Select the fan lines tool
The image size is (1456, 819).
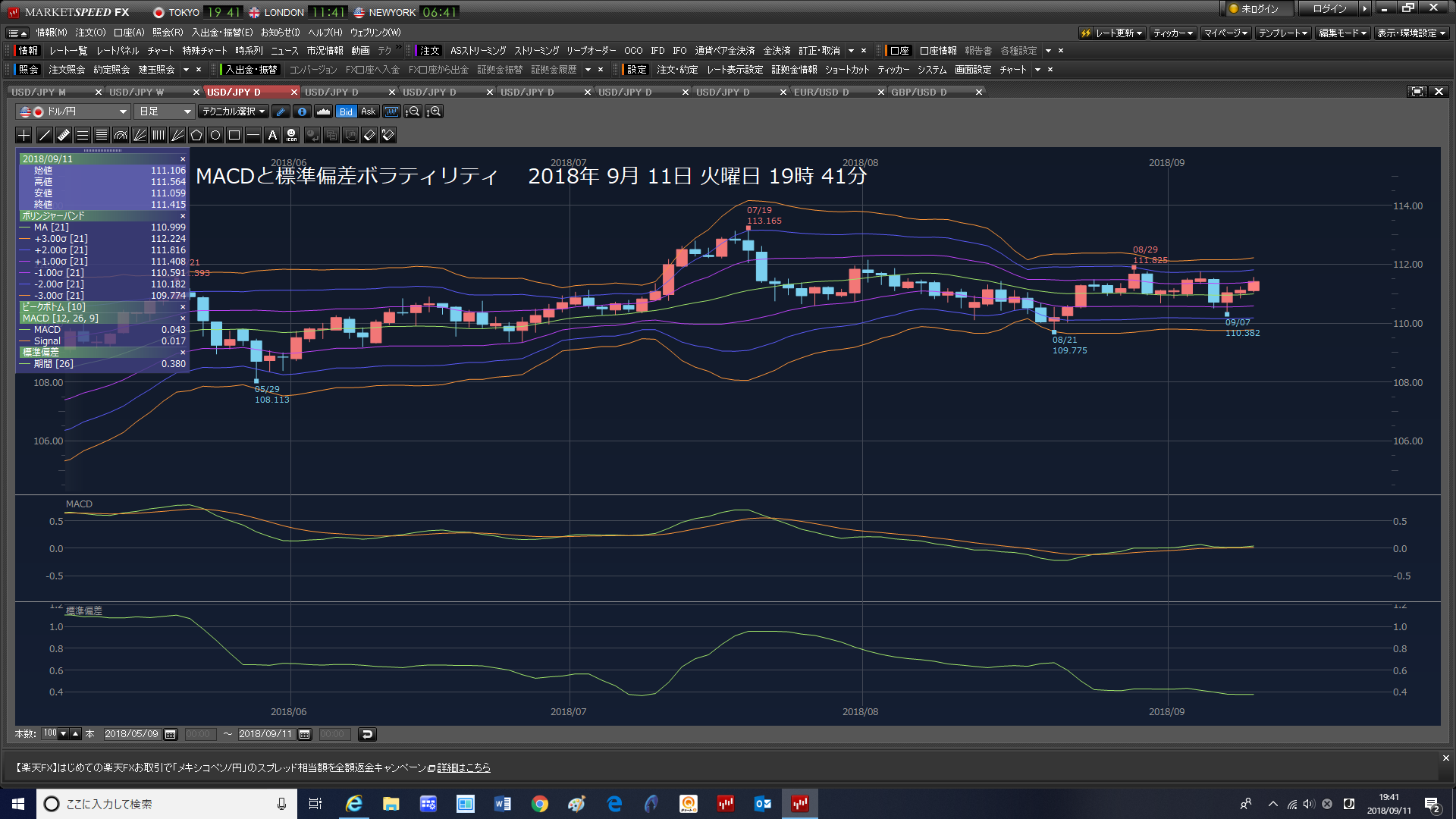140,135
